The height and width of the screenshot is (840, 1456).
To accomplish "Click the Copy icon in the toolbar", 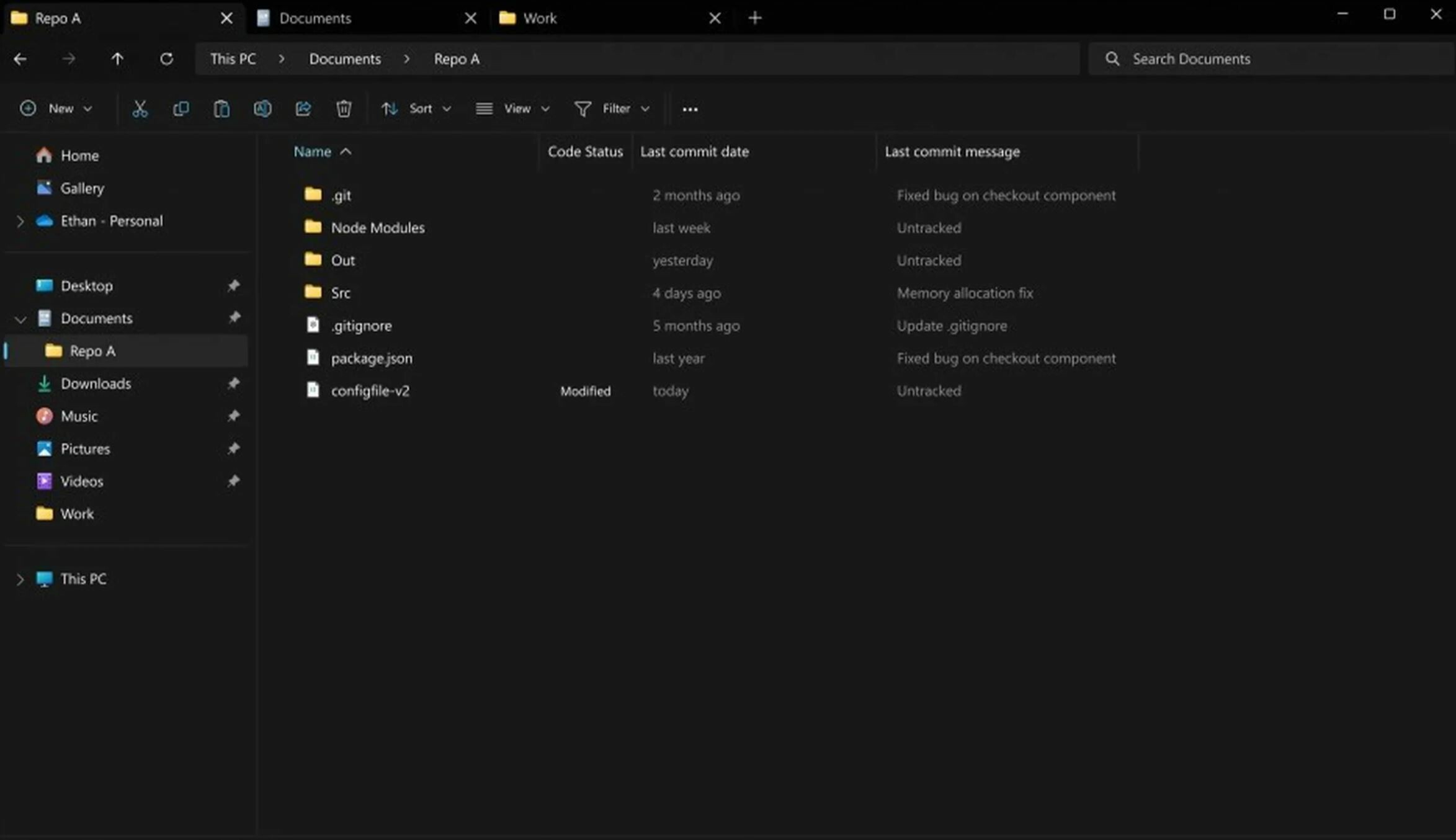I will (x=181, y=109).
